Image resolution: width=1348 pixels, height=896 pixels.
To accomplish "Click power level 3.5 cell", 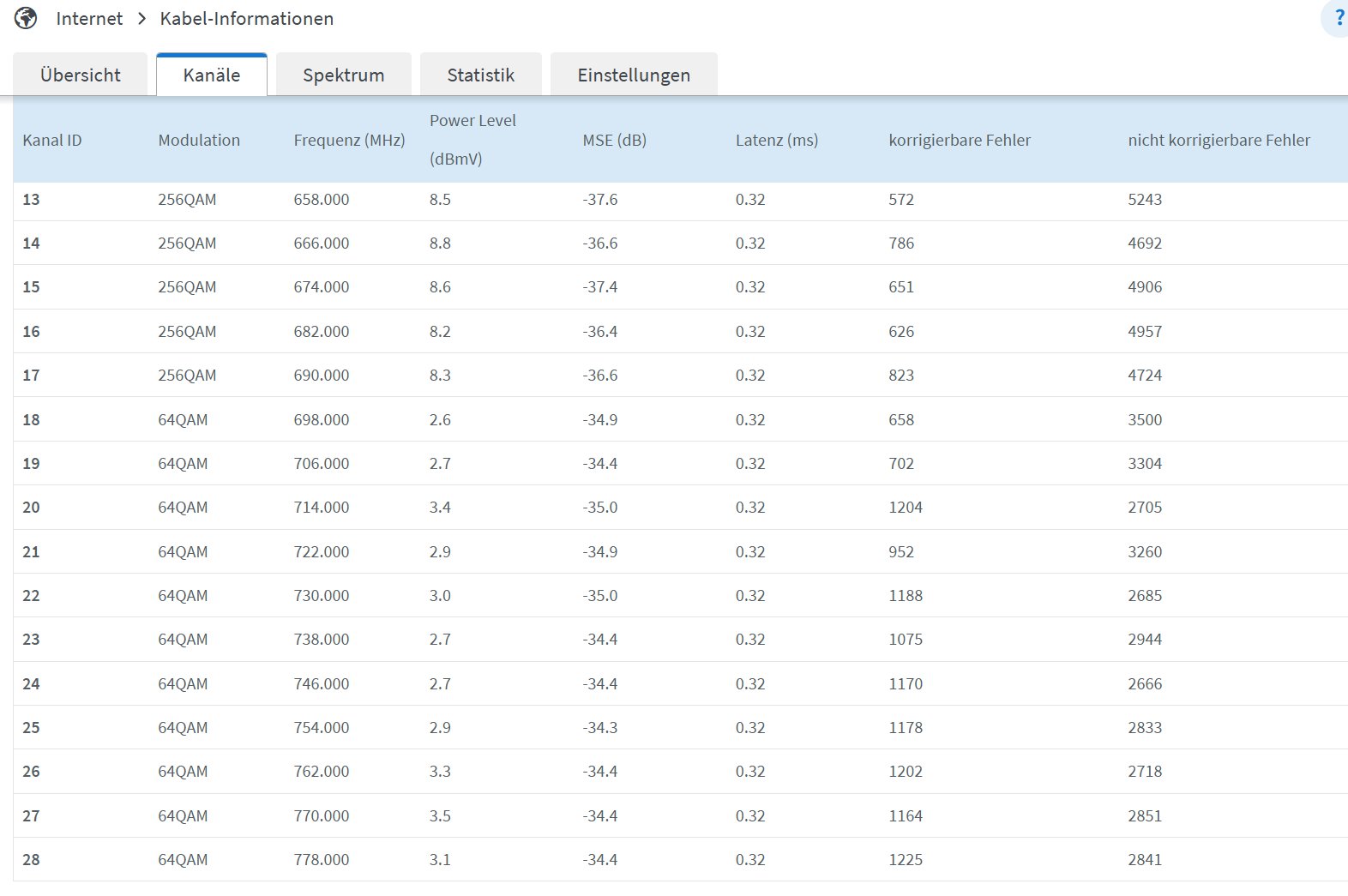I will [440, 816].
